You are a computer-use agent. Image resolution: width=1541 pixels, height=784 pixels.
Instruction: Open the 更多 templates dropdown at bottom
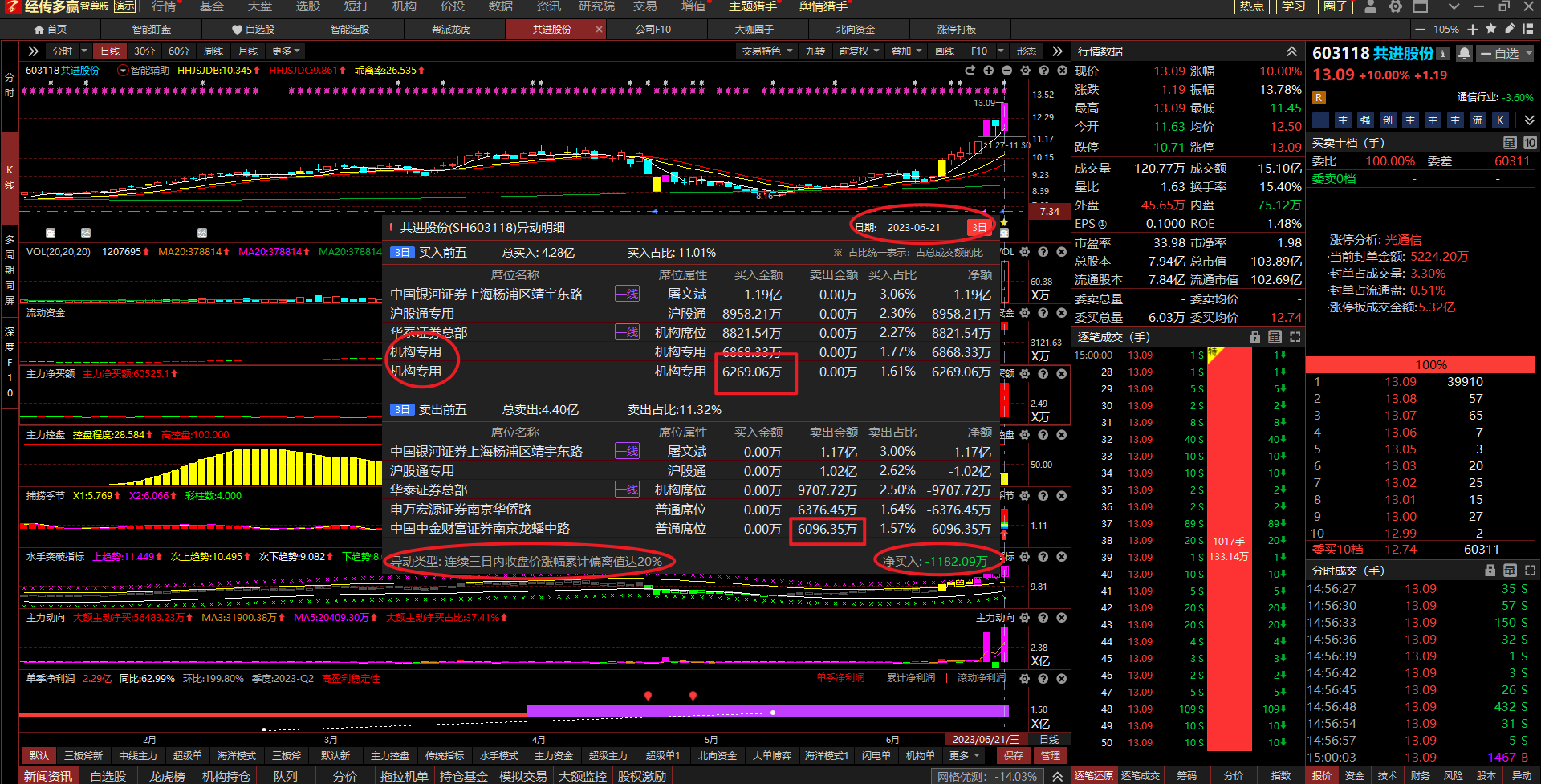[x=965, y=755]
